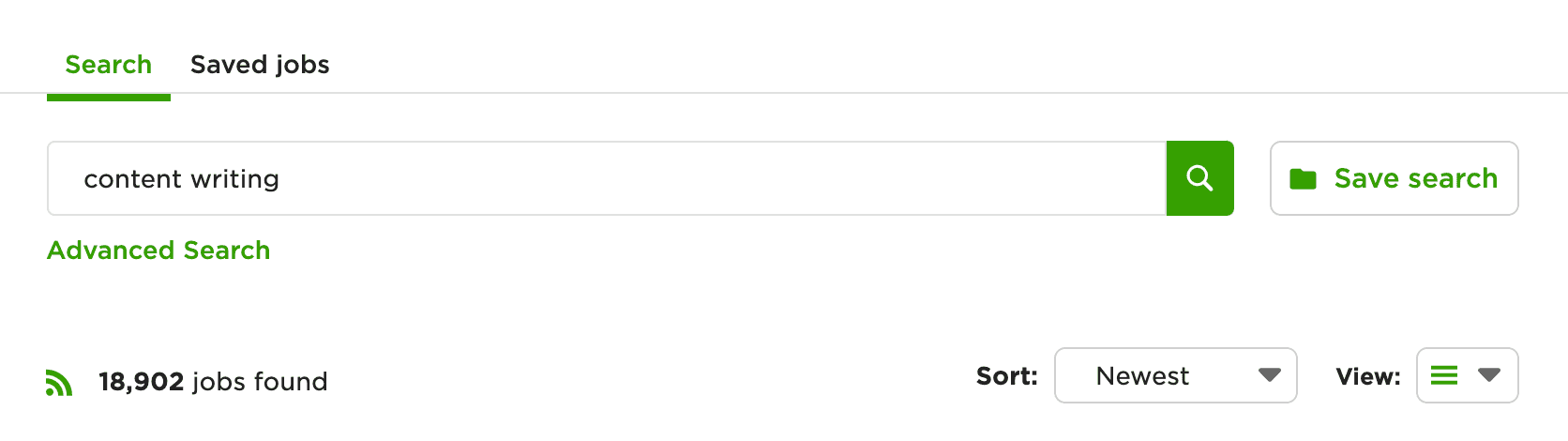Click the 18,902 jobs found text
This screenshot has width=1568, height=441.
tap(213, 382)
